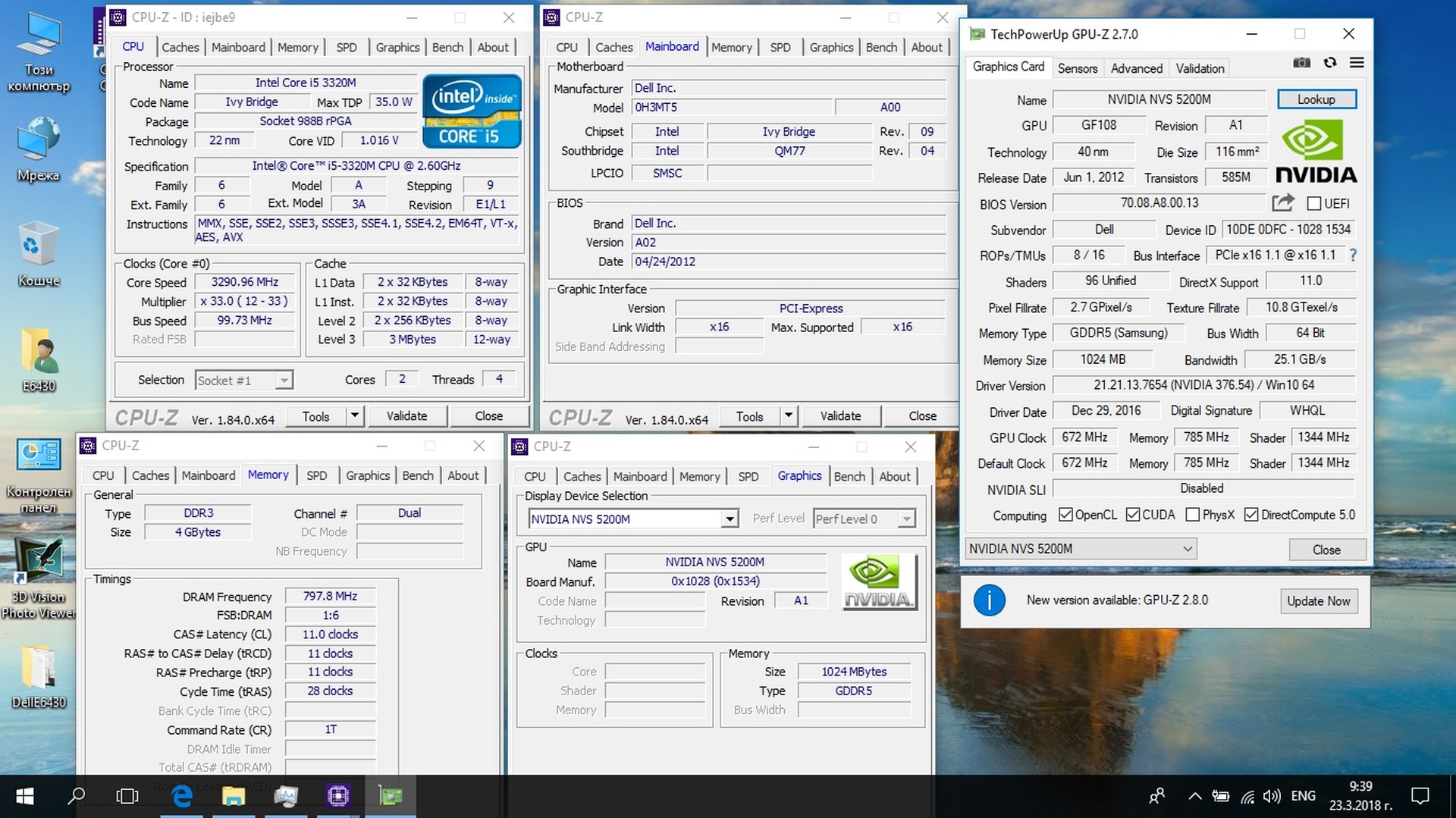The width and height of the screenshot is (1456, 818).
Task: Toggle the PhysX checkbox
Action: click(x=1192, y=515)
